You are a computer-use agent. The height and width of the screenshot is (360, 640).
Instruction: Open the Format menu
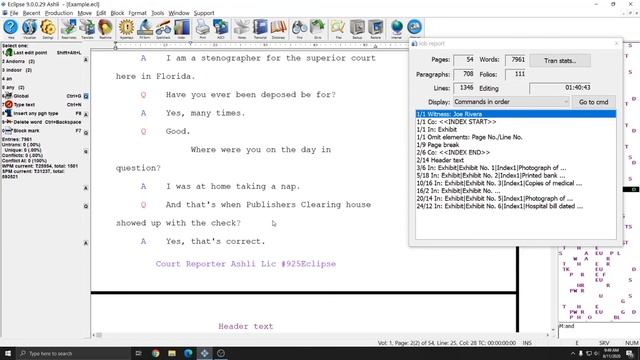pyautogui.click(x=138, y=13)
